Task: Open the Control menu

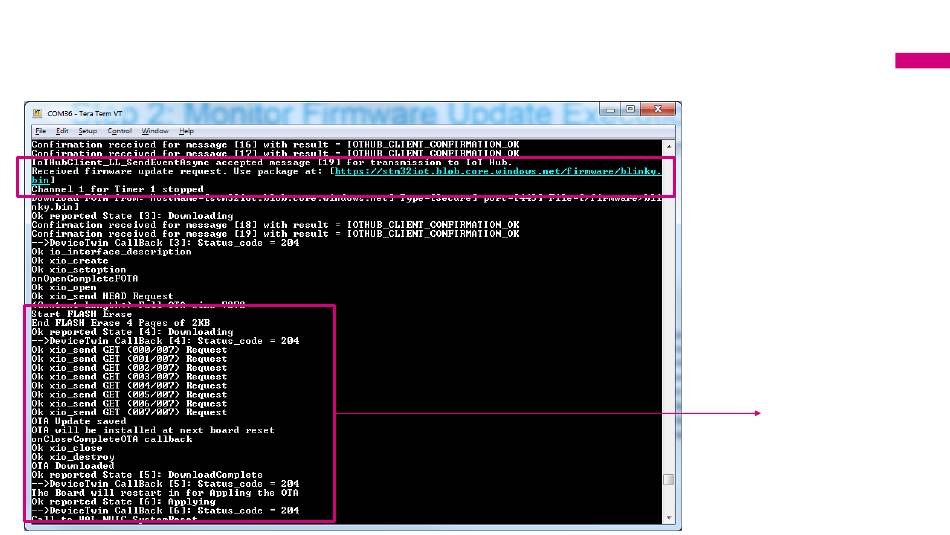Action: [119, 131]
